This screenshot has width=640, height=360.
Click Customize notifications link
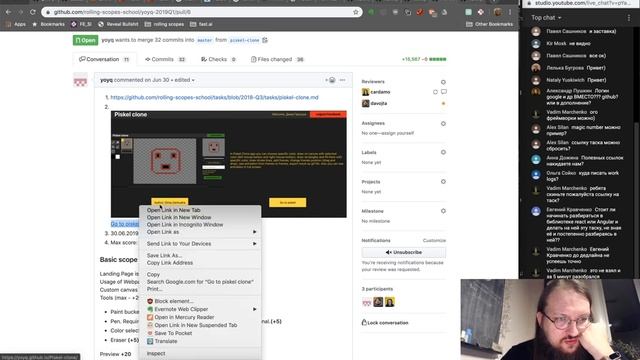(434, 240)
